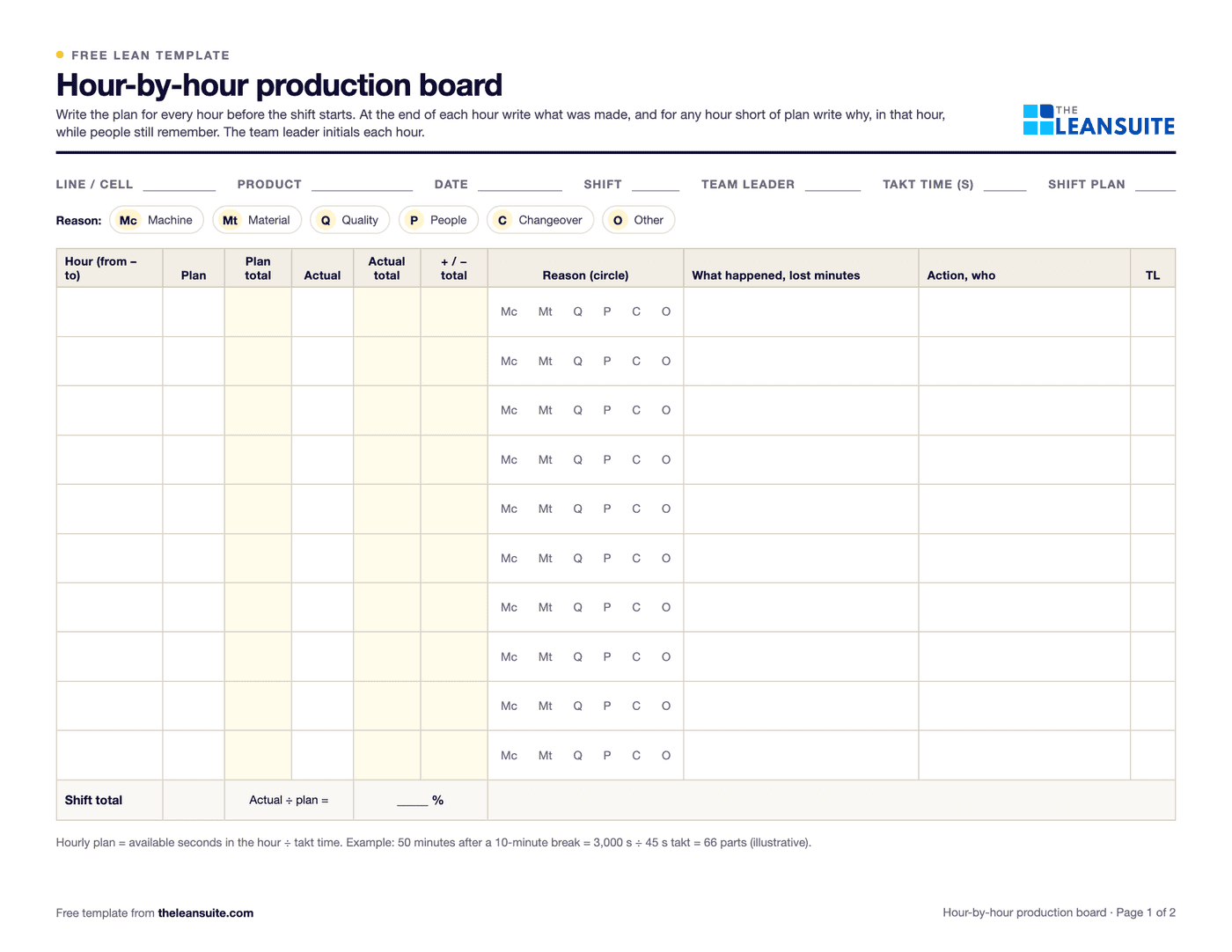Click the "Write the plan for every hour" instructions
The width and height of the screenshot is (1232, 952).
pyautogui.click(x=501, y=124)
